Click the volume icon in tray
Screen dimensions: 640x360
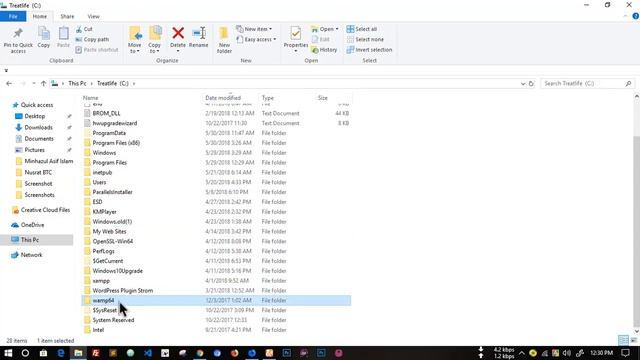click(567, 353)
